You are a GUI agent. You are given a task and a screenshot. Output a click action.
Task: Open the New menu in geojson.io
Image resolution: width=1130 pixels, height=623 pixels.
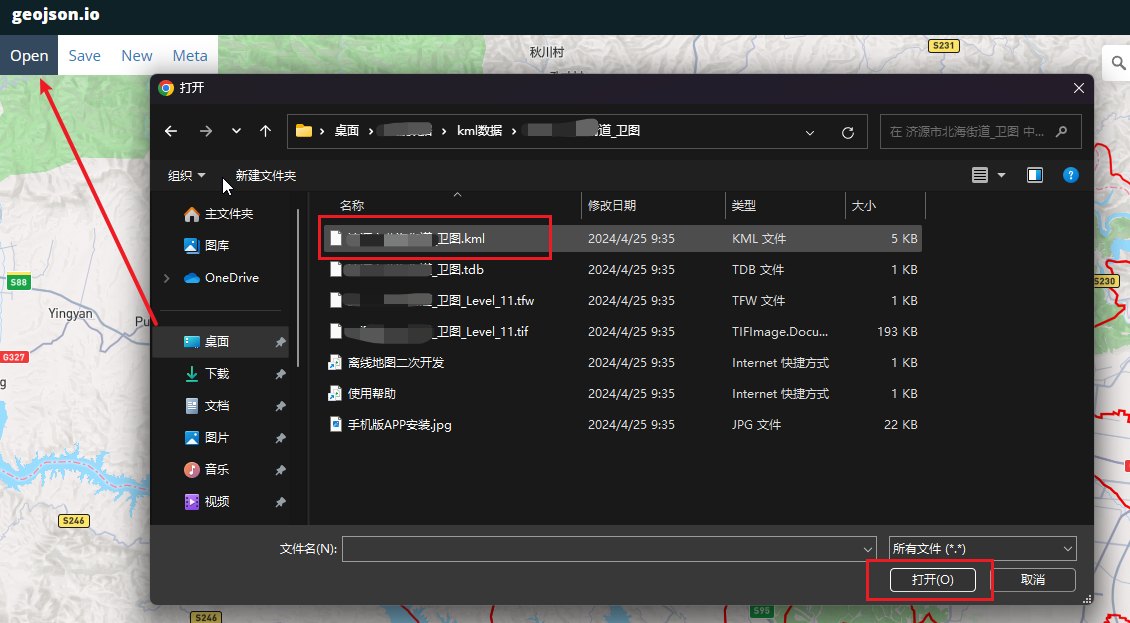pos(136,56)
